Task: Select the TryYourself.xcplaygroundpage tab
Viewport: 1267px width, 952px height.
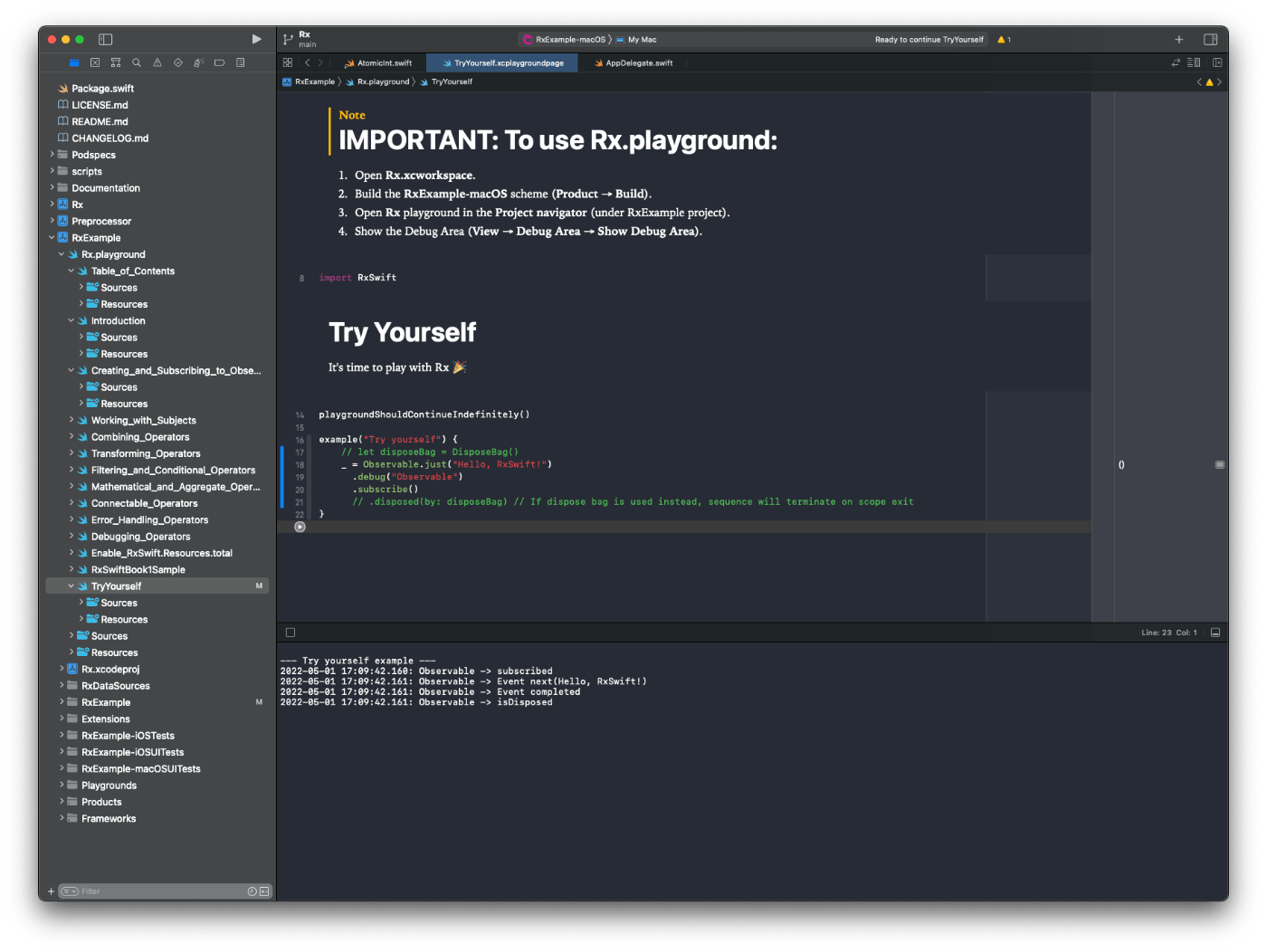Action: click(x=502, y=63)
